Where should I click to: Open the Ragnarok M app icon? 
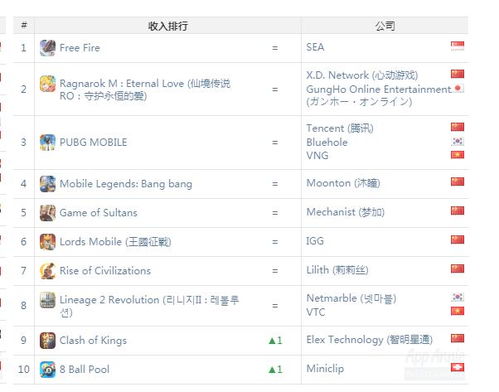coord(48,83)
